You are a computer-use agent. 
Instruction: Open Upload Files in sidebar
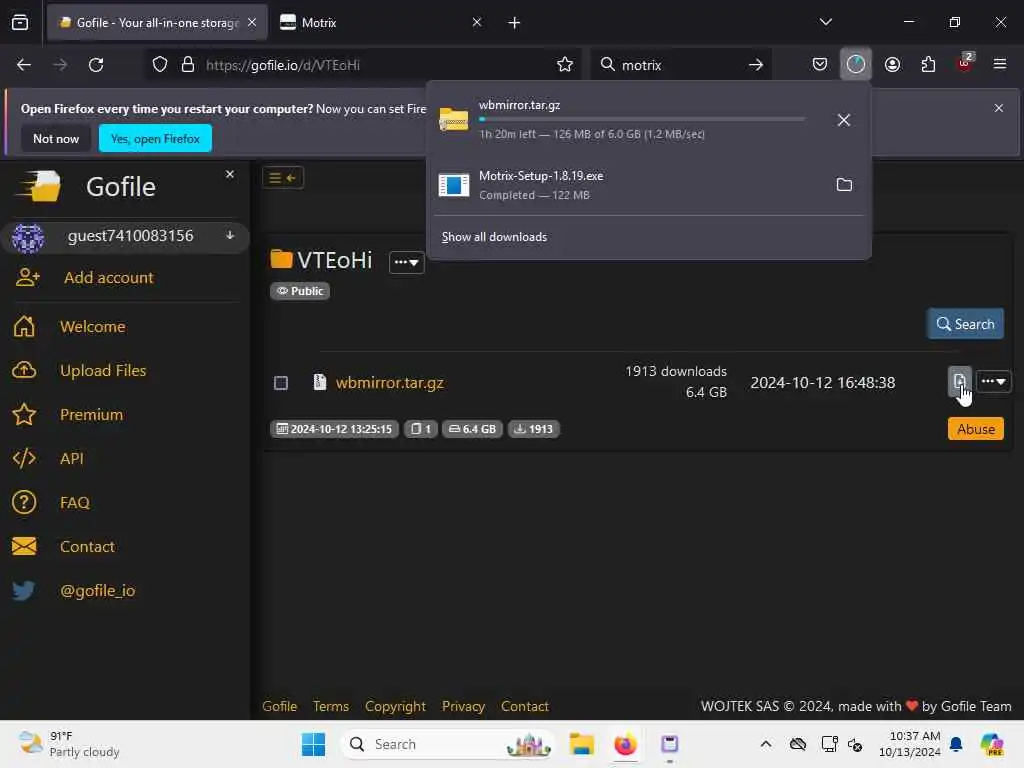tap(103, 370)
